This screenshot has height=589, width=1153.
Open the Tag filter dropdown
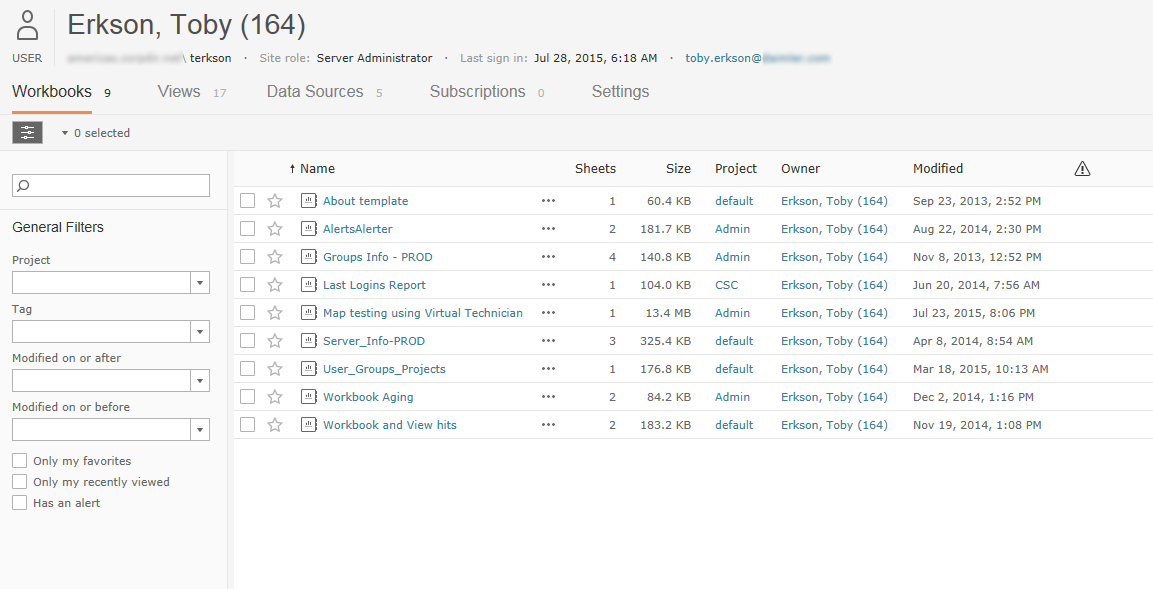pyautogui.click(x=199, y=330)
